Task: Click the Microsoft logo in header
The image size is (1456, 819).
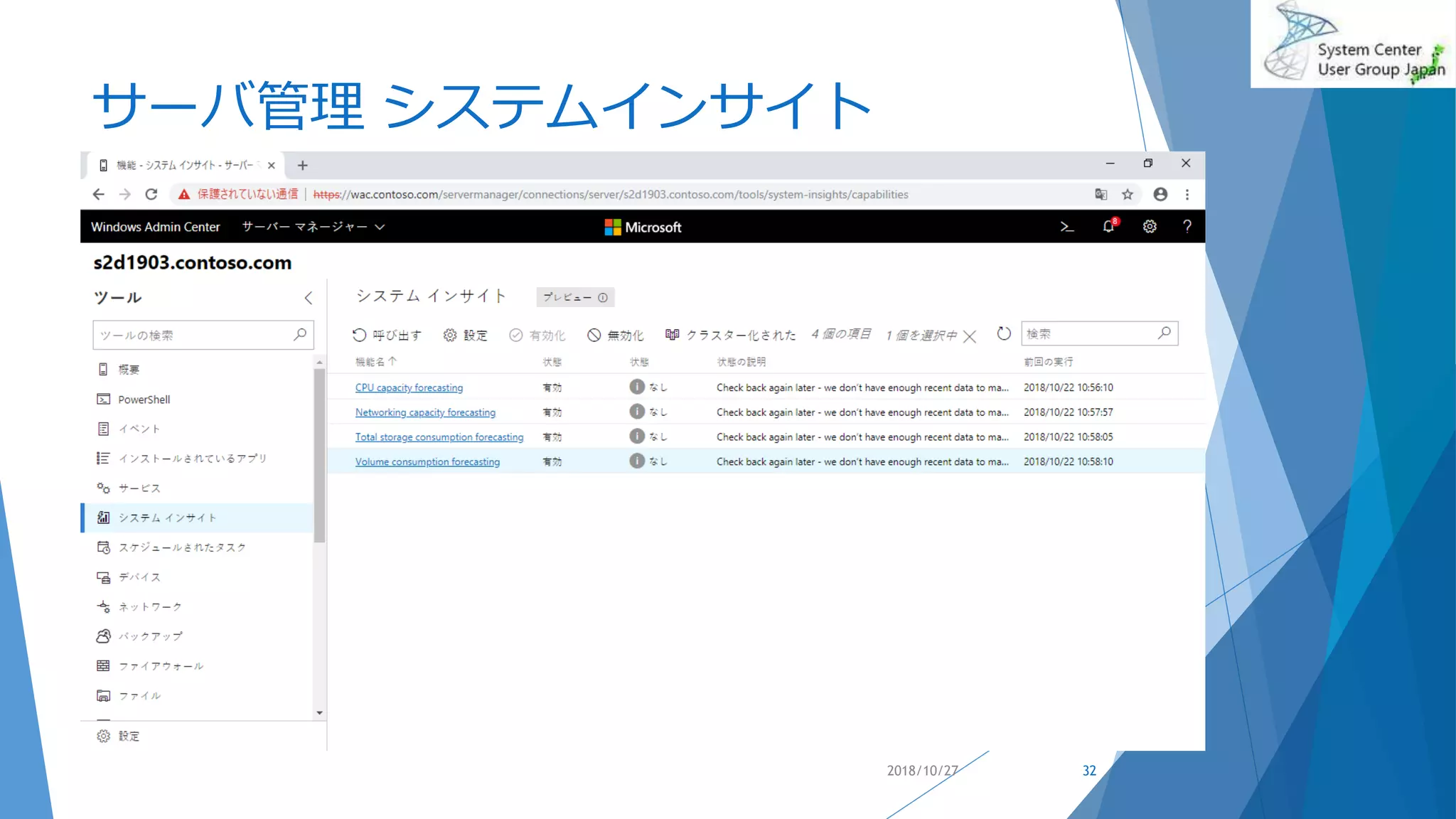Action: point(643,227)
